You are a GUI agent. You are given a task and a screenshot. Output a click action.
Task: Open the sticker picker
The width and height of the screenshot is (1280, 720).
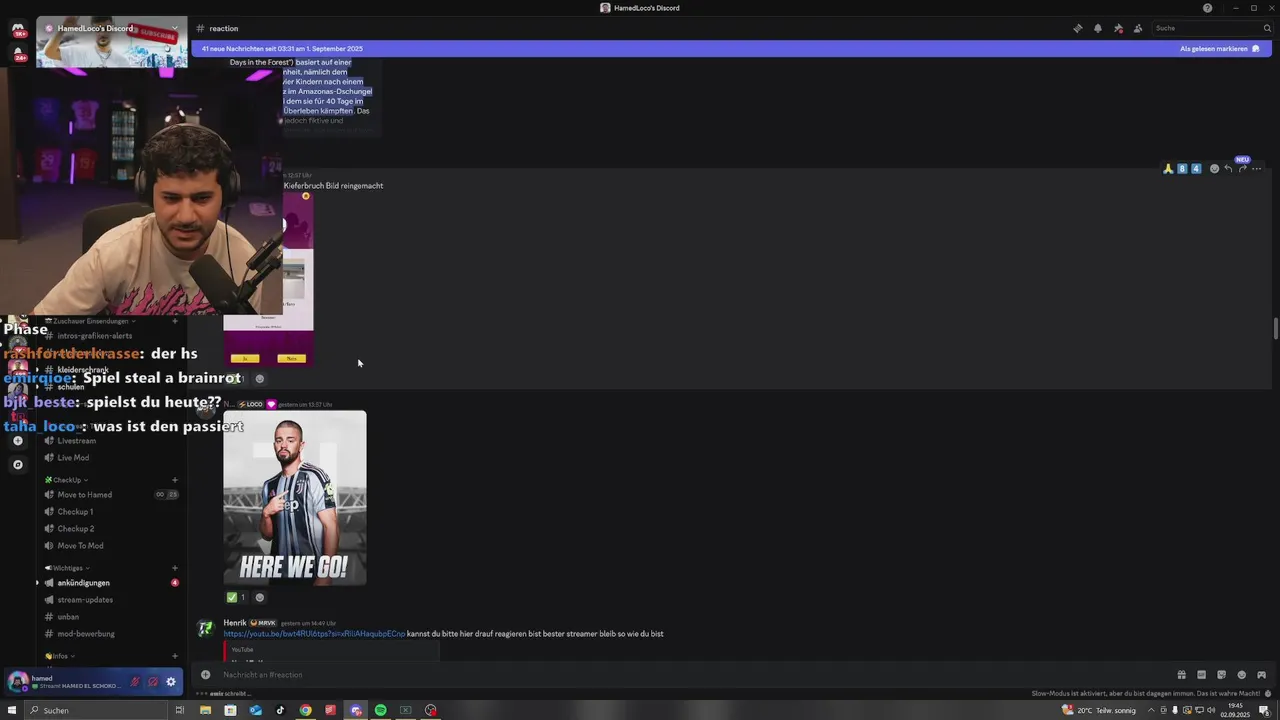[x=1221, y=674]
